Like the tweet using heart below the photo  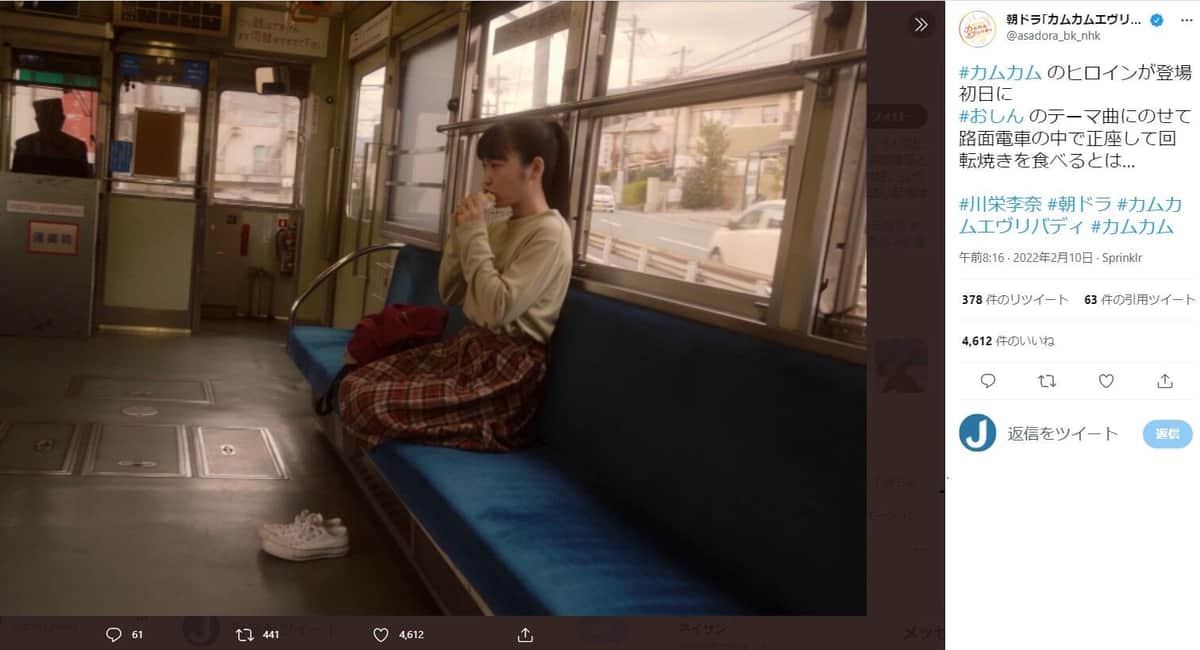click(x=380, y=634)
